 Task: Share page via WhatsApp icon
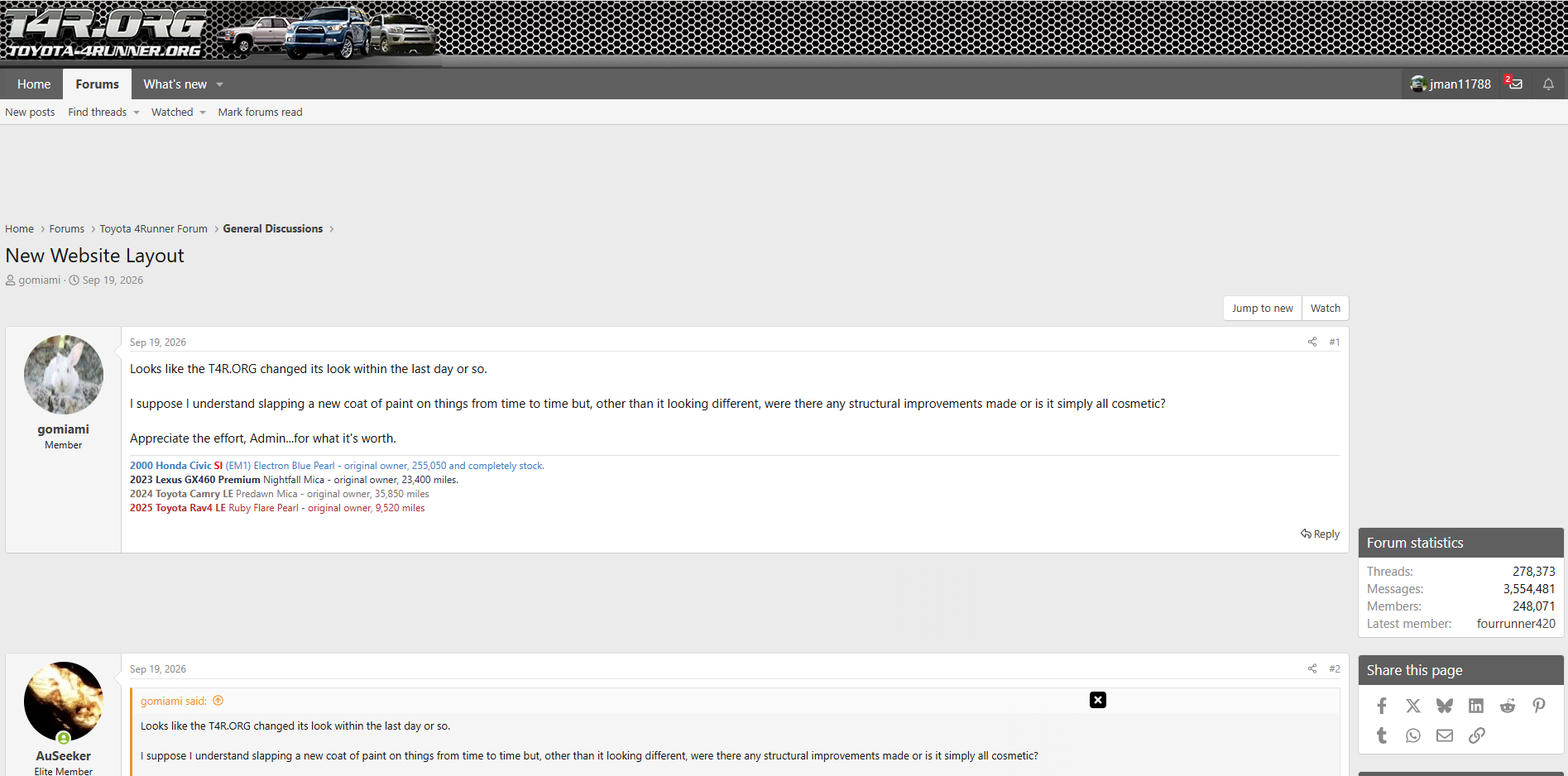[1413, 735]
